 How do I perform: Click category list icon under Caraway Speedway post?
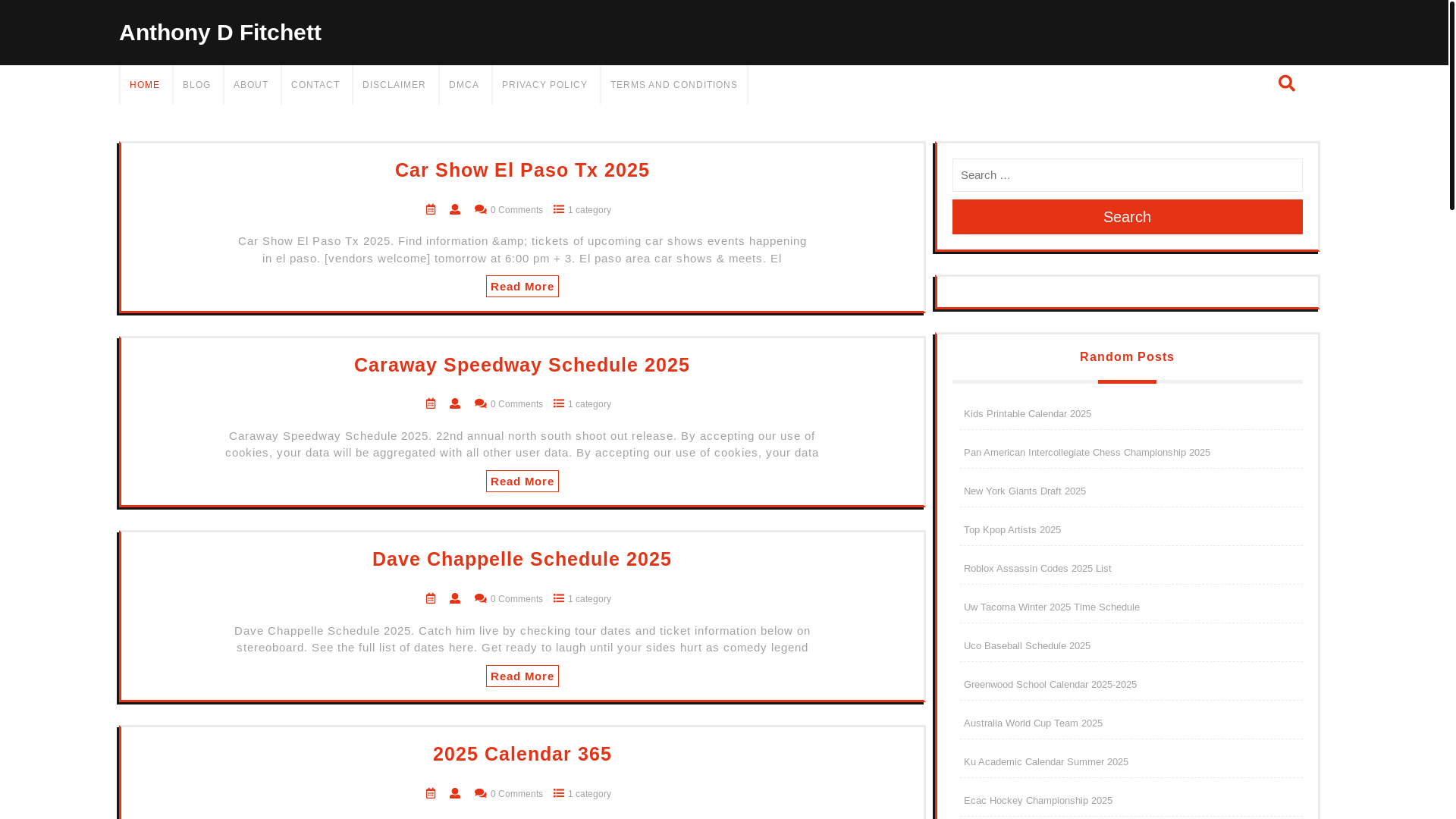559,403
